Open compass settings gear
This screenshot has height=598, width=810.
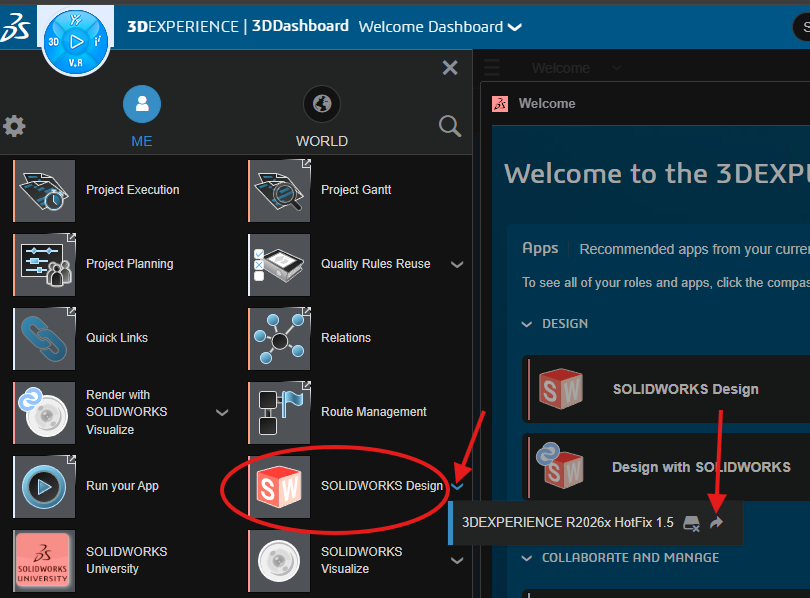pyautogui.click(x=14, y=126)
